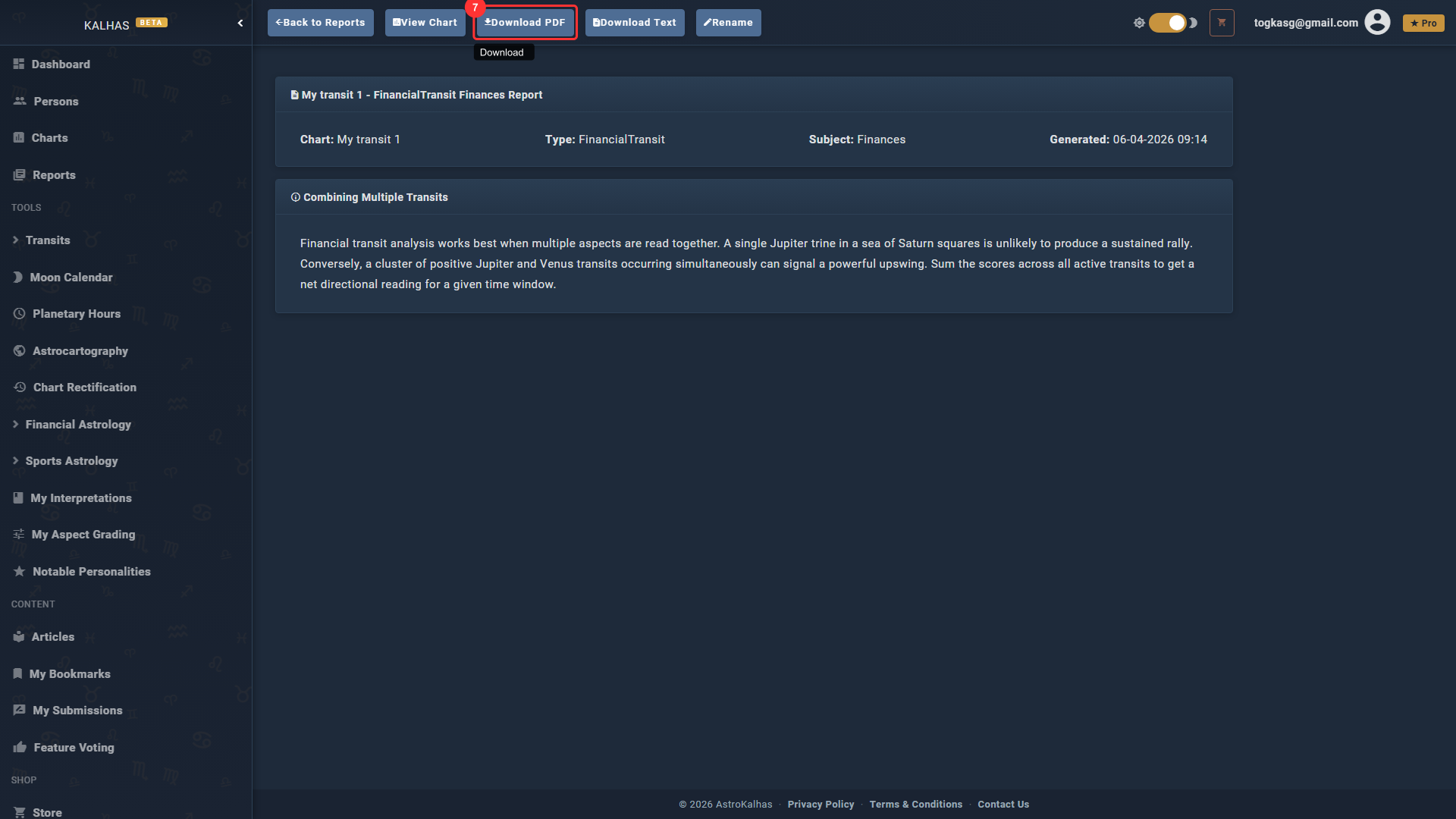Open the Astrocartography globe icon
This screenshot has height=819, width=1456.
click(x=19, y=351)
